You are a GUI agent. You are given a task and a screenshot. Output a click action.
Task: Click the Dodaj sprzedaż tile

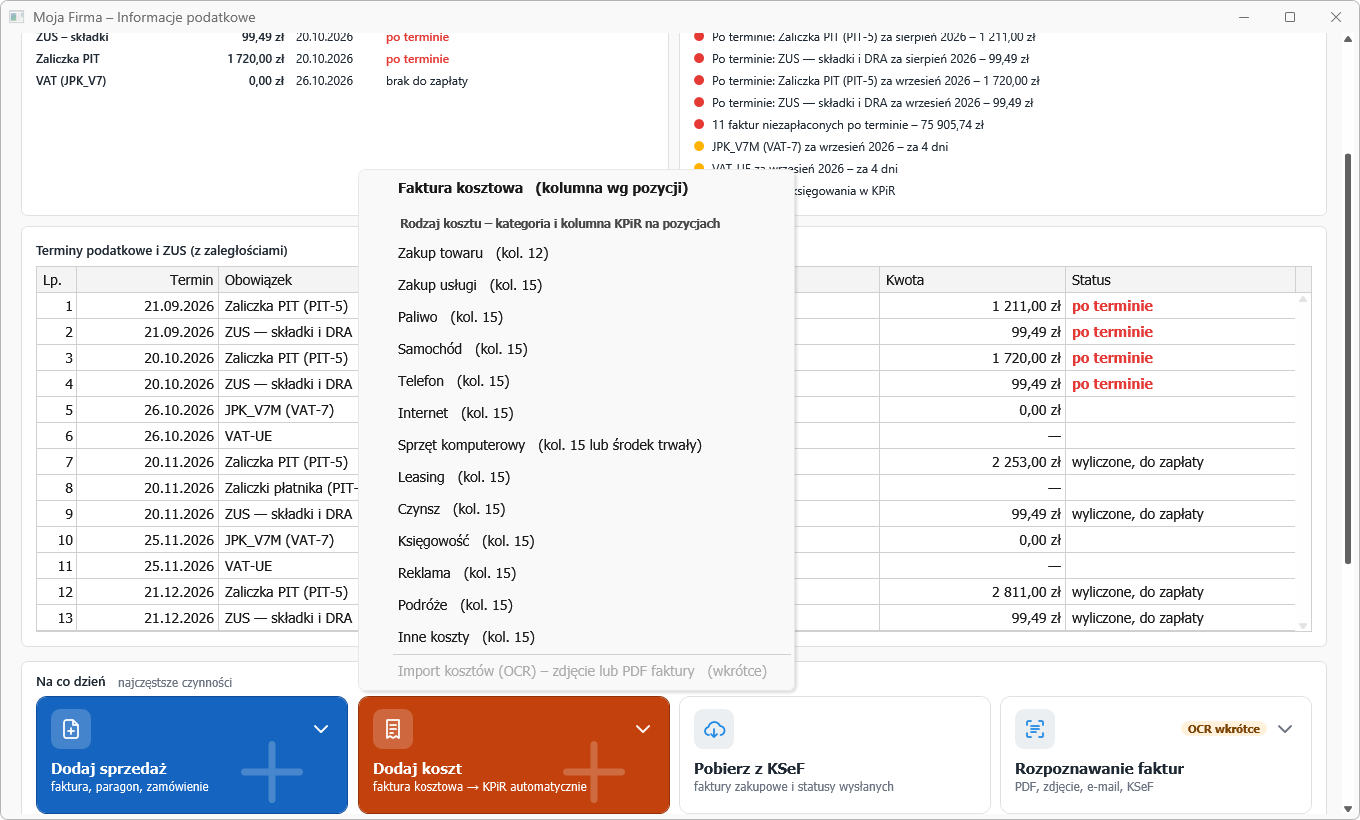(x=191, y=755)
